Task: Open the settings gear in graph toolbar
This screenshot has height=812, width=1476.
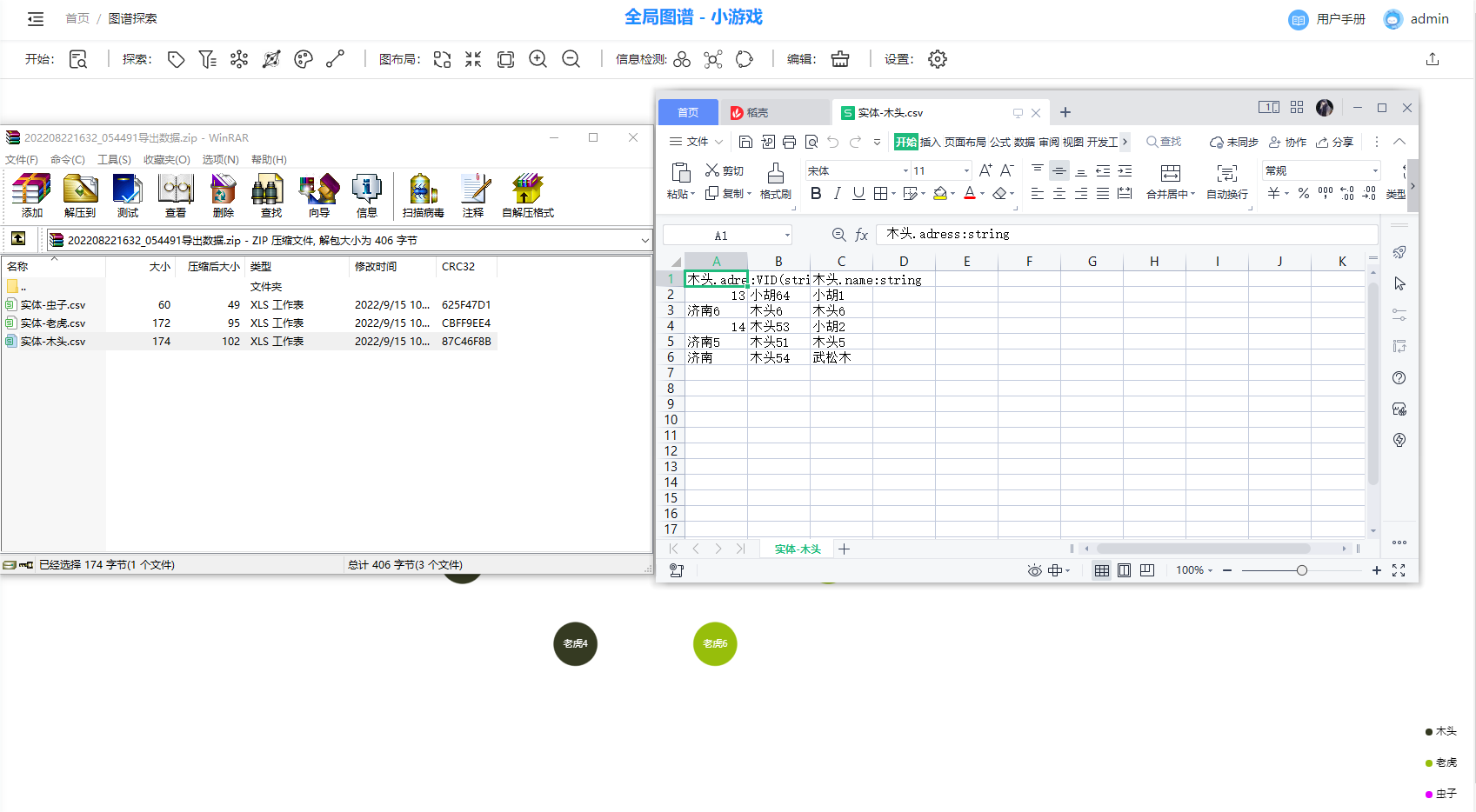Action: [937, 59]
